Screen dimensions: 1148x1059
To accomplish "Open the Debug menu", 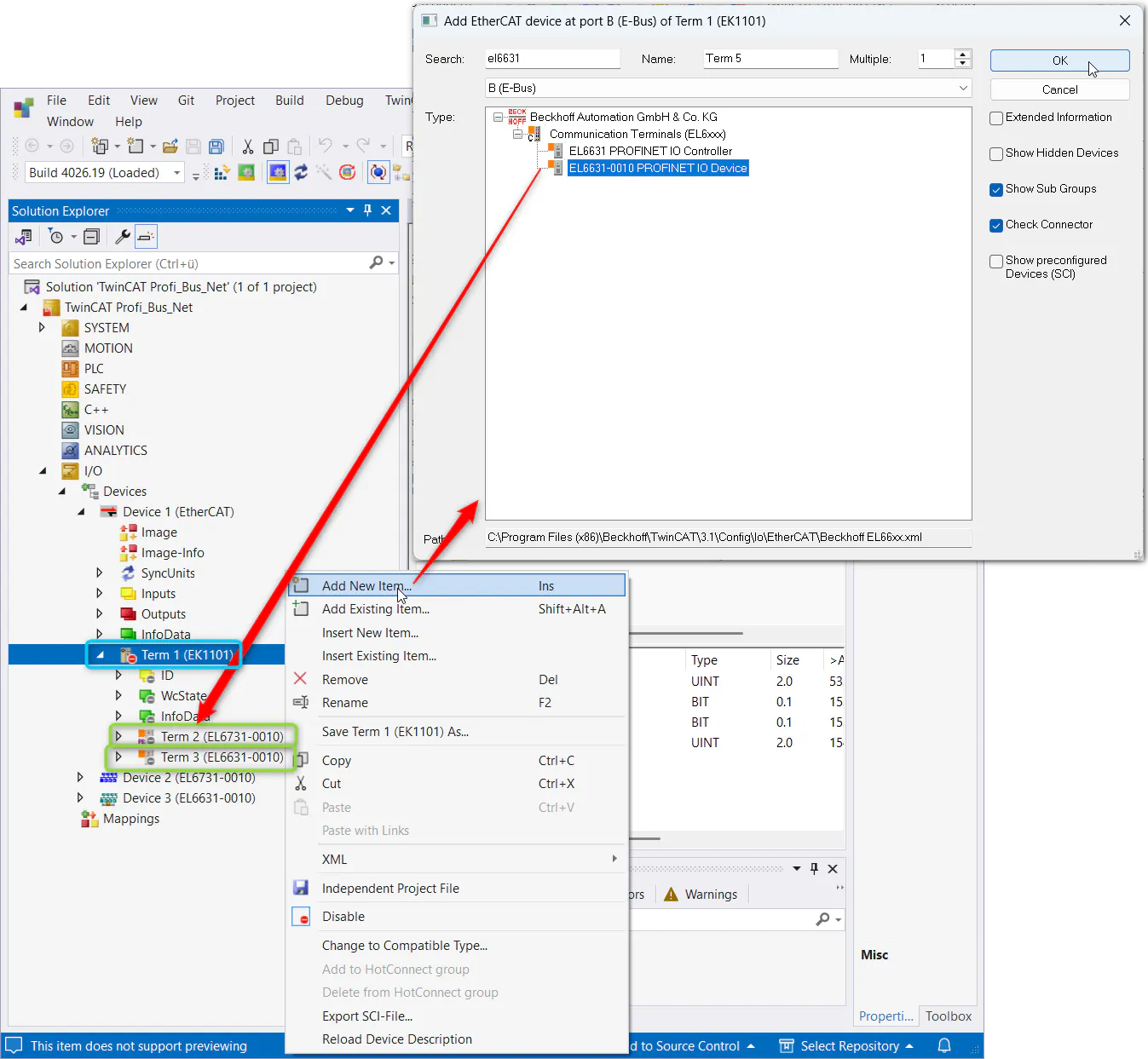I will [344, 101].
